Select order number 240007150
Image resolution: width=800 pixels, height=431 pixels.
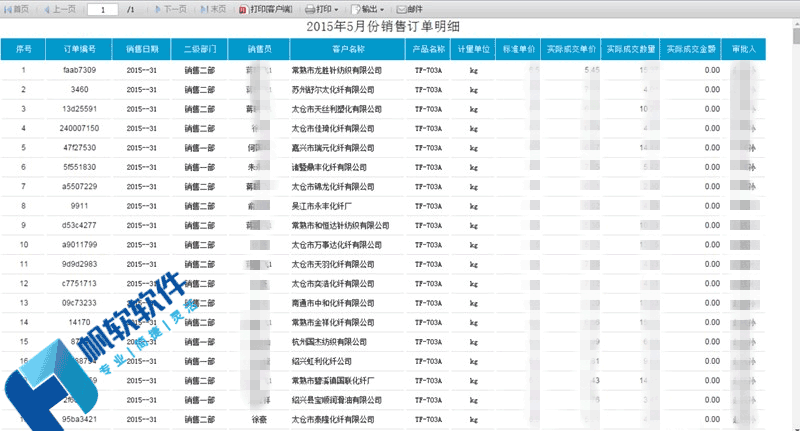pyautogui.click(x=79, y=128)
